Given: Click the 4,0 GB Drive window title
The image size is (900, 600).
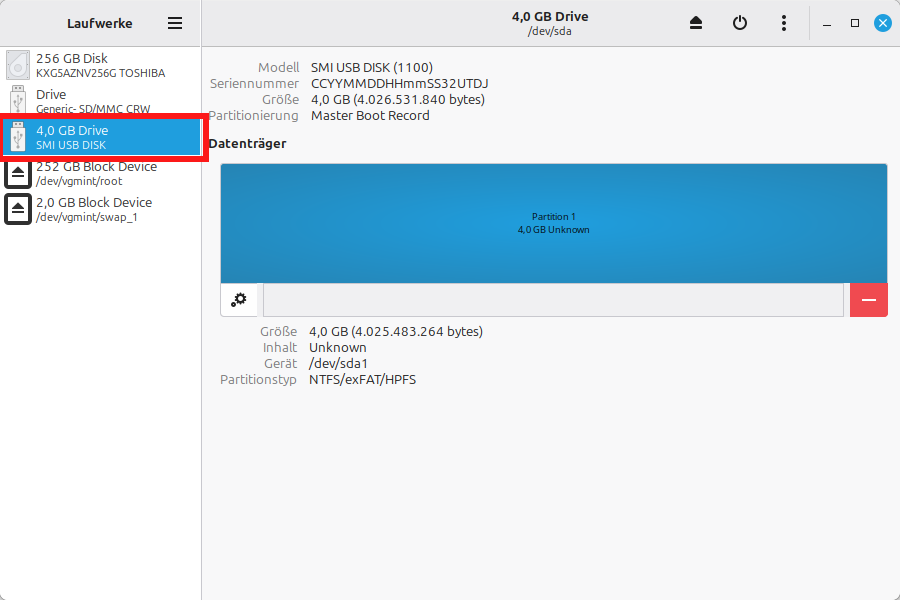Looking at the screenshot, I should tap(550, 17).
